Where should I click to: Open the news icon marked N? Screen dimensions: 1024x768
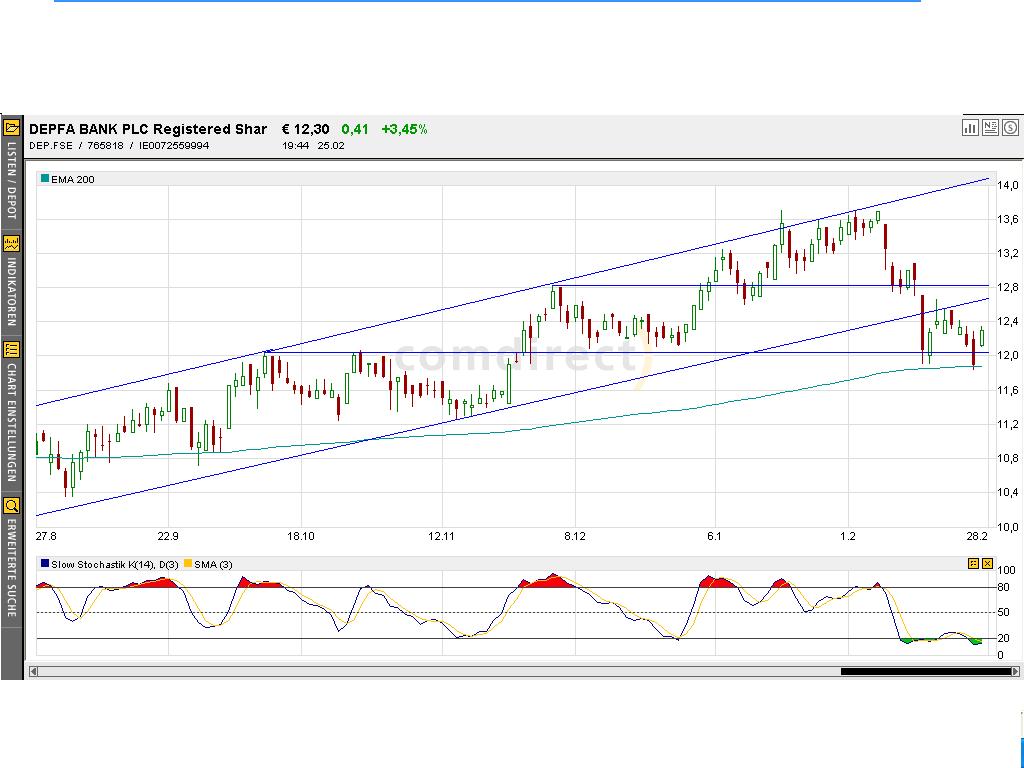point(990,128)
